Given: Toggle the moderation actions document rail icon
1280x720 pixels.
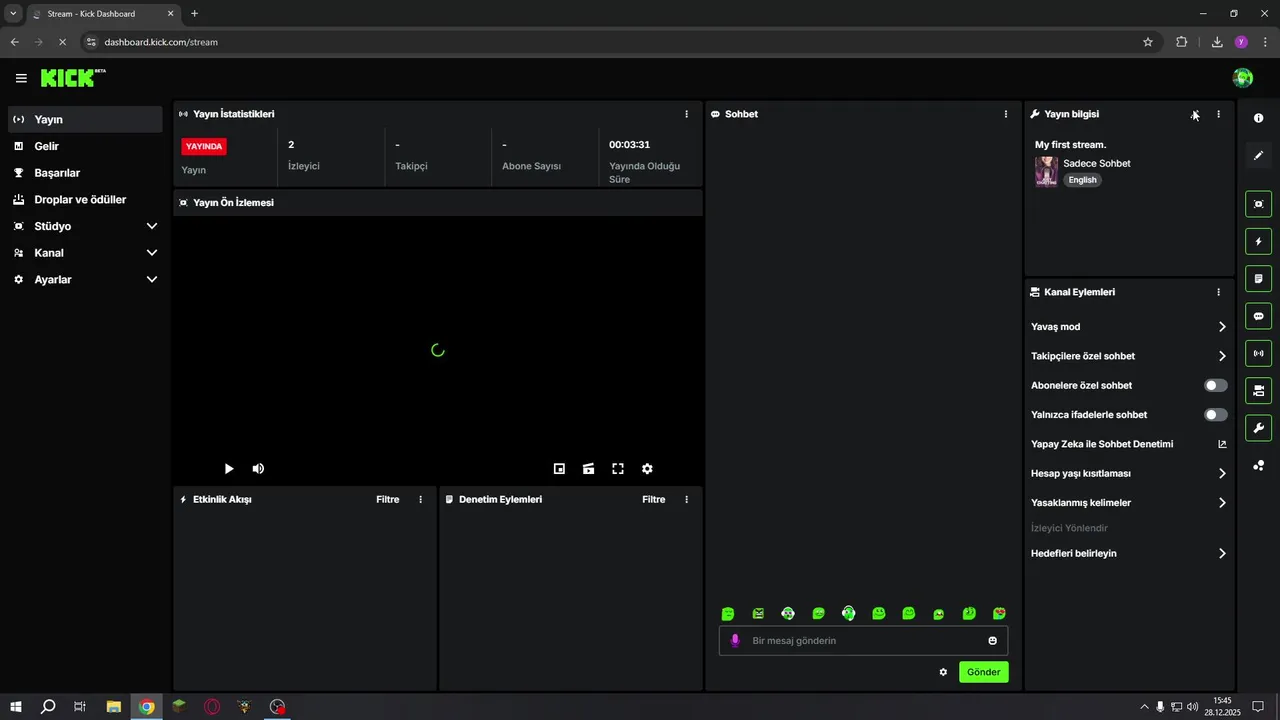Looking at the screenshot, I should click(1258, 278).
